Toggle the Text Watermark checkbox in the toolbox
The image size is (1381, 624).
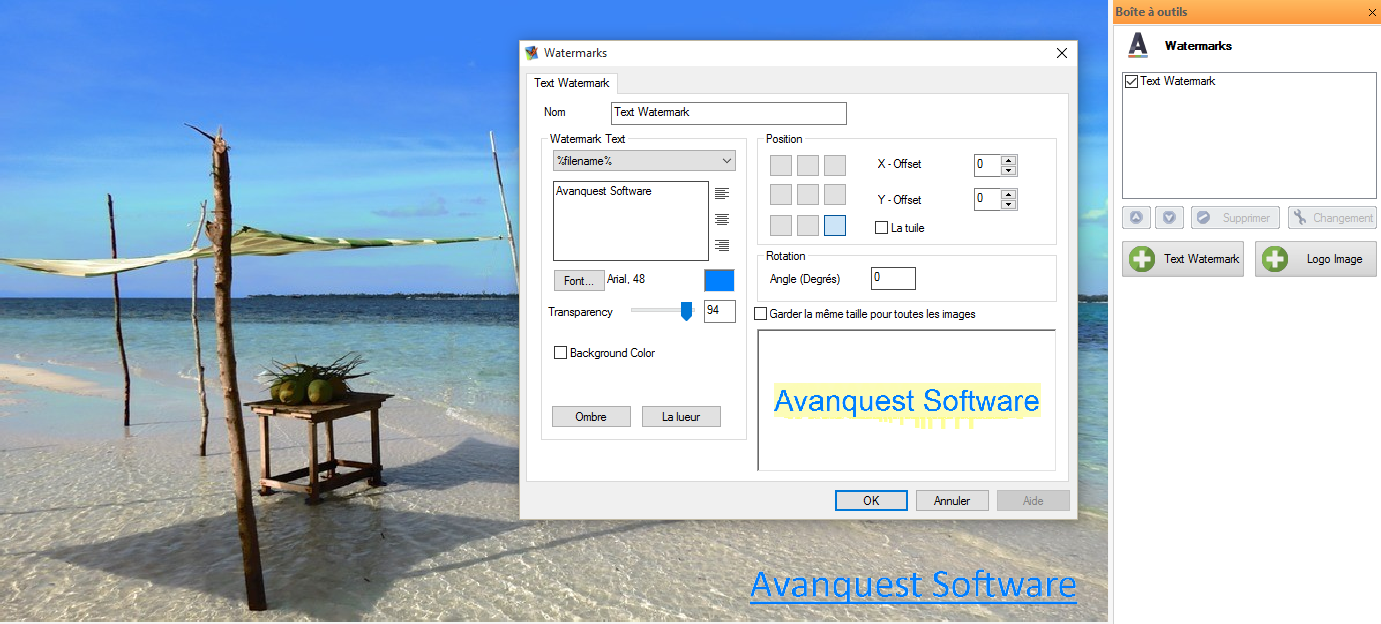click(x=1131, y=81)
